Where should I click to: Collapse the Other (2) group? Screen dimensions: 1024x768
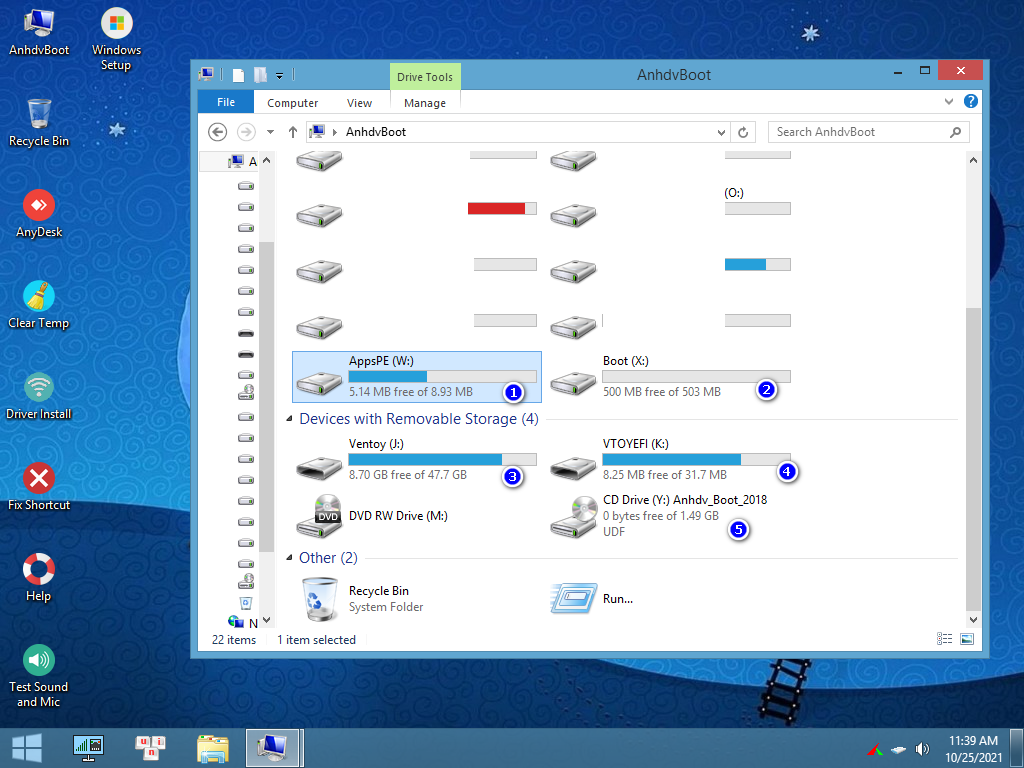click(x=289, y=557)
